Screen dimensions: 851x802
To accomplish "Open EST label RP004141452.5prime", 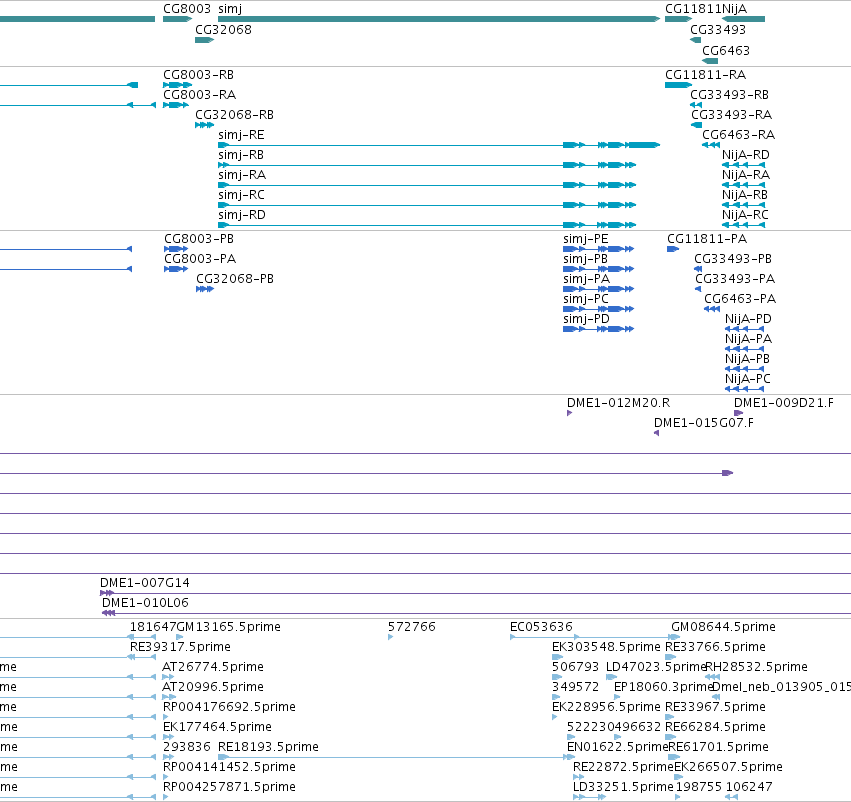I will tap(229, 768).
